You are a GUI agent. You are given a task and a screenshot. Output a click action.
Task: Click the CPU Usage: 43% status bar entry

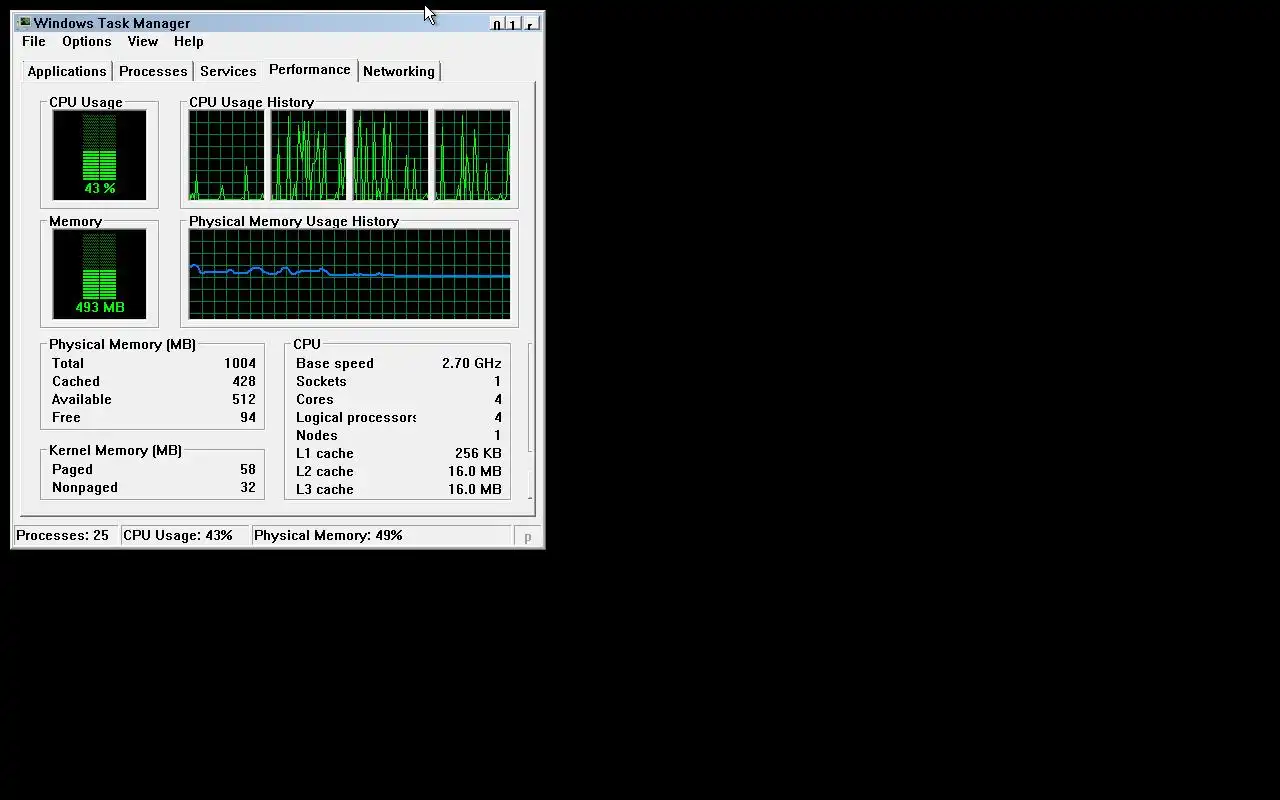pyautogui.click(x=184, y=535)
